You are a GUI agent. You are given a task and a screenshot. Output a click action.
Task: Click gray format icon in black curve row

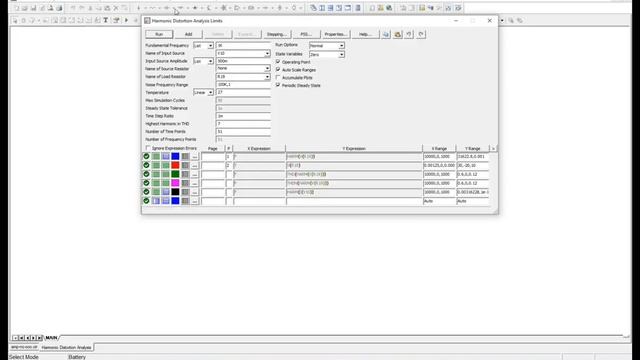point(185,192)
